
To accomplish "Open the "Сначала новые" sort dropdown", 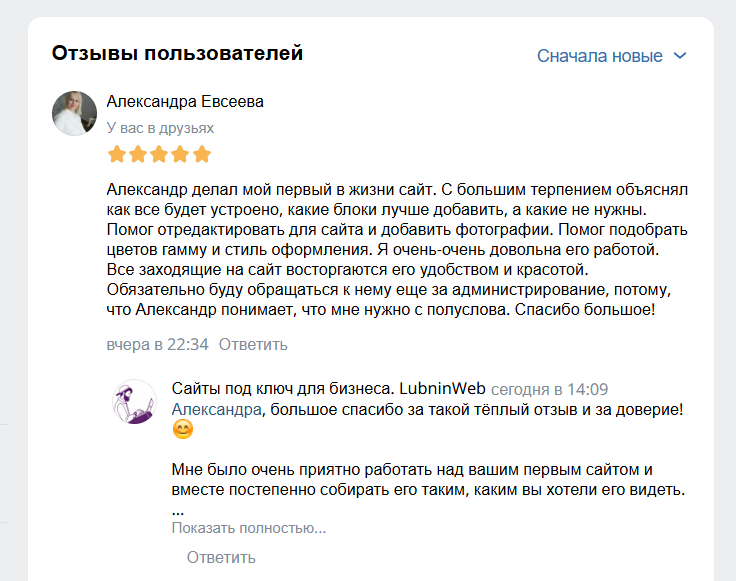I will (611, 56).
